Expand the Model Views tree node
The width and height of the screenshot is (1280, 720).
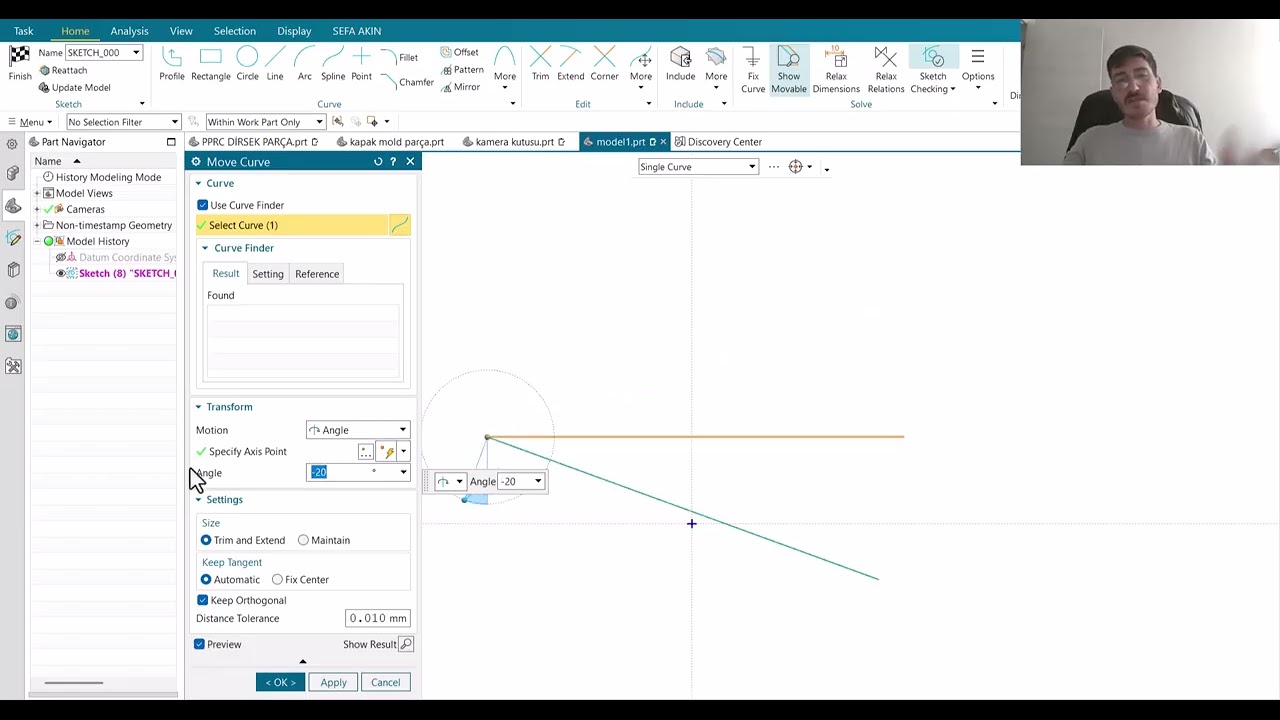pos(37,193)
